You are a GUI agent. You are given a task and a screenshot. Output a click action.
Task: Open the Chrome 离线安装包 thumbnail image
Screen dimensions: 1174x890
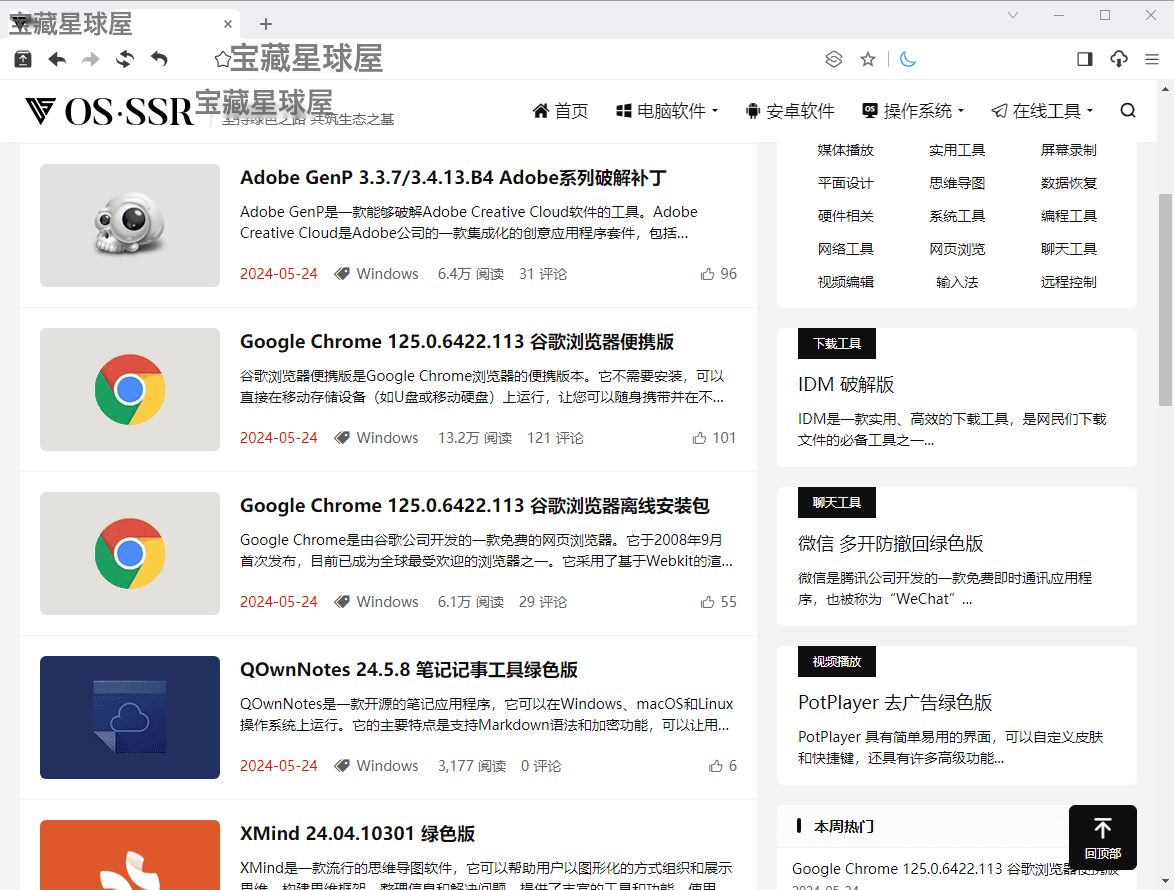pos(130,553)
